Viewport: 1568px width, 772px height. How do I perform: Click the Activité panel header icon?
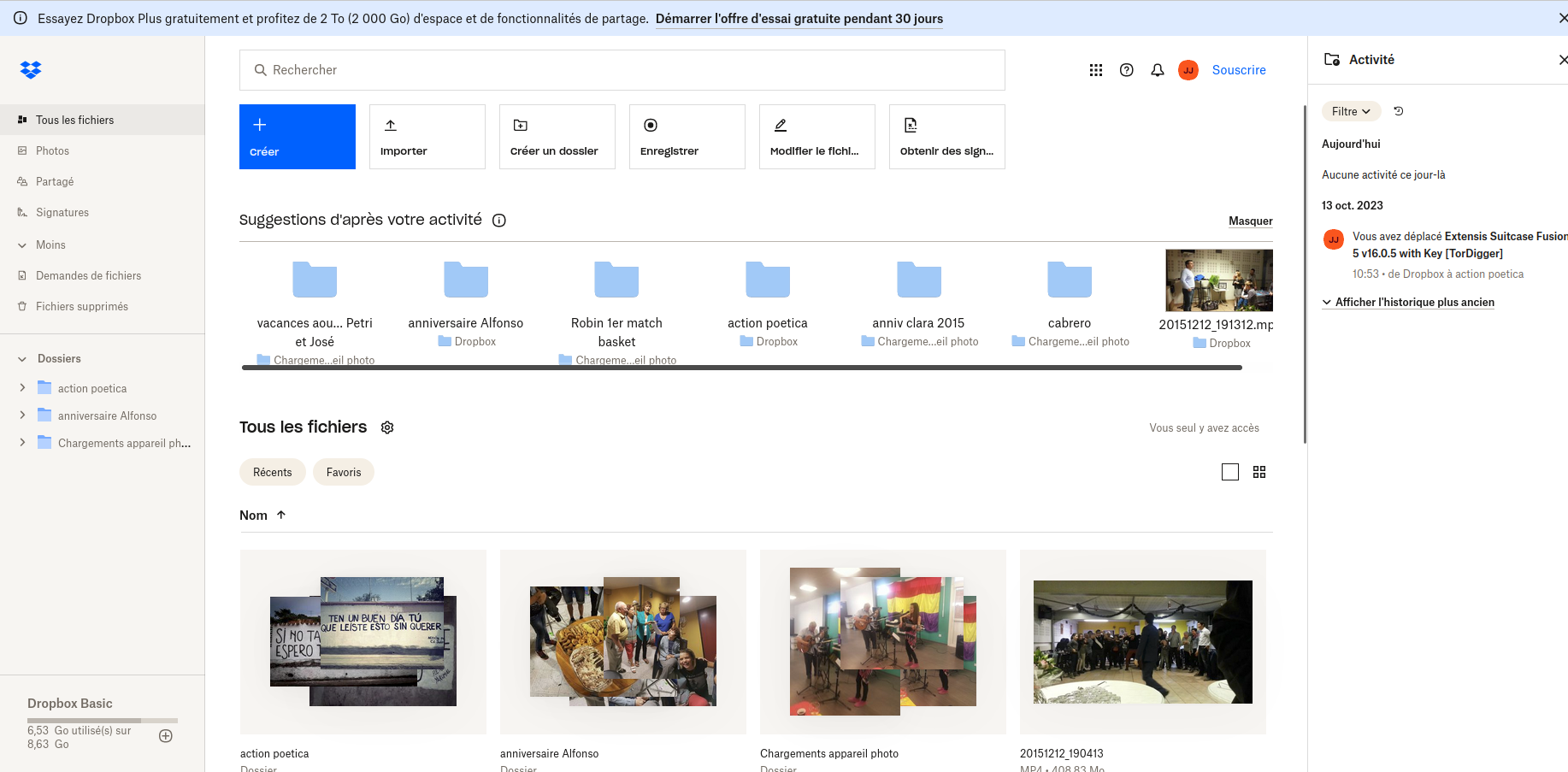pos(1332,60)
